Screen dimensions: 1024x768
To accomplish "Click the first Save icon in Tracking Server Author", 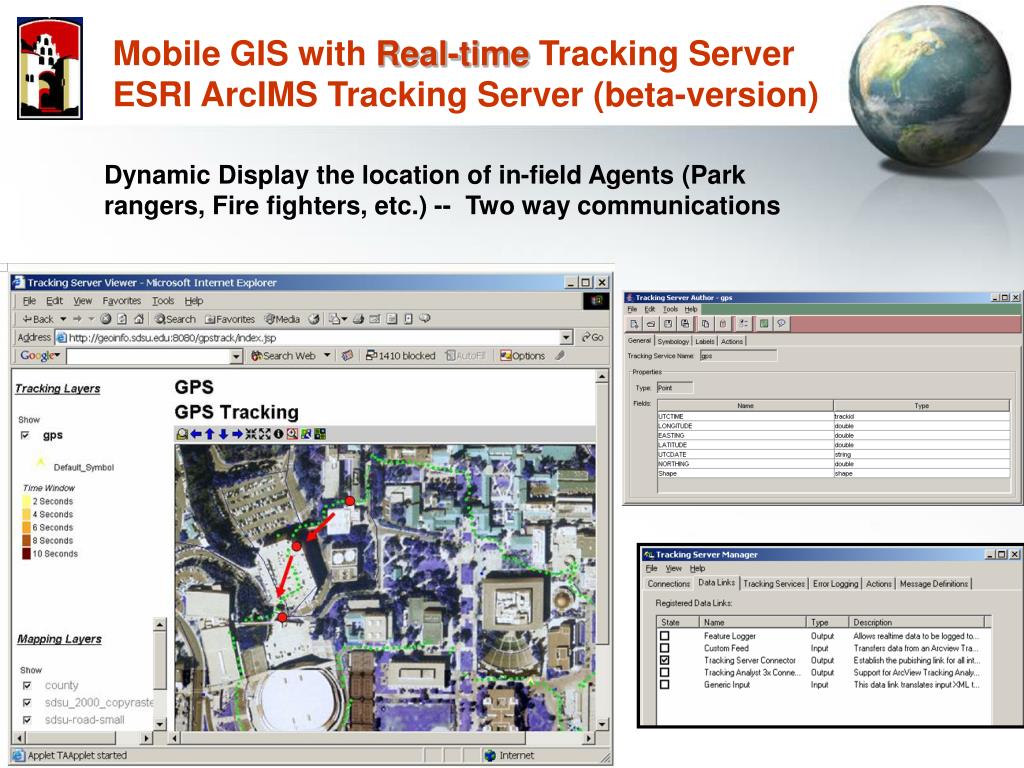I will [668, 324].
